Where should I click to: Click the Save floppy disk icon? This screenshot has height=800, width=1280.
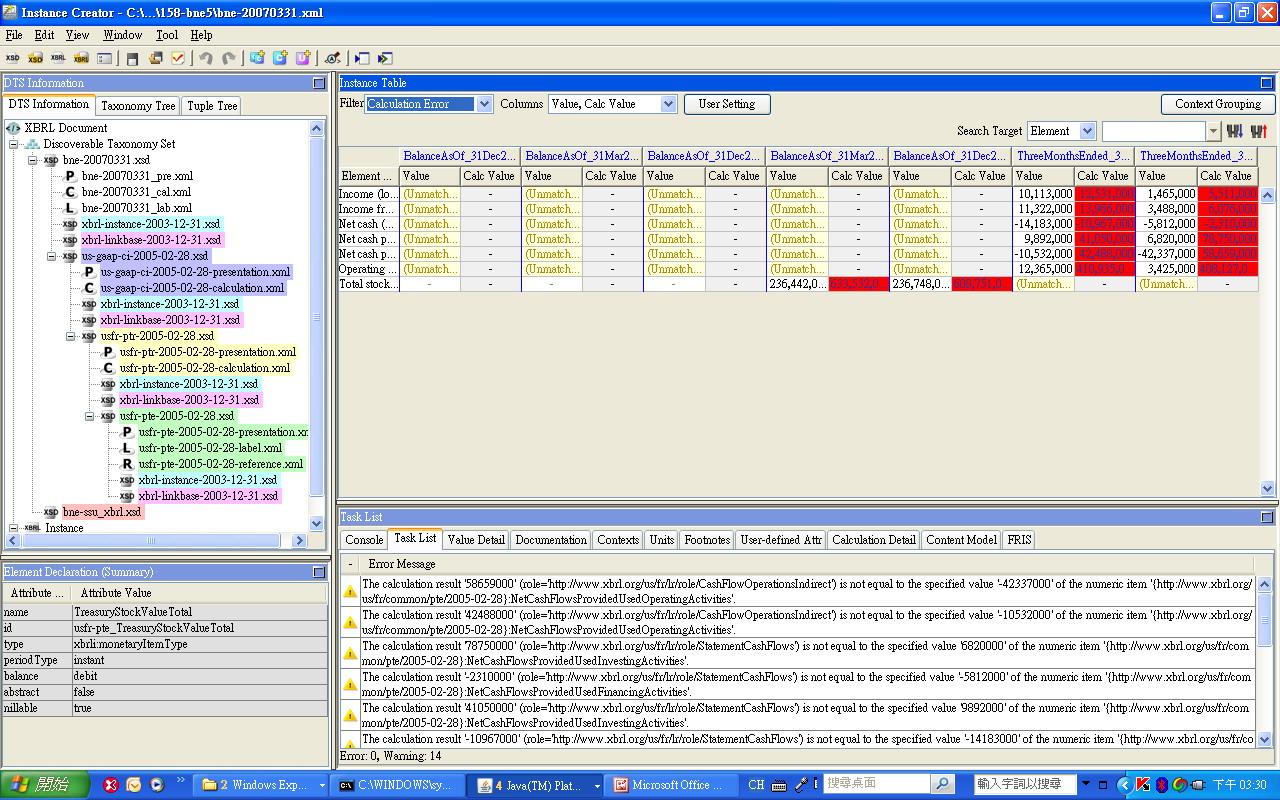[x=132, y=59]
